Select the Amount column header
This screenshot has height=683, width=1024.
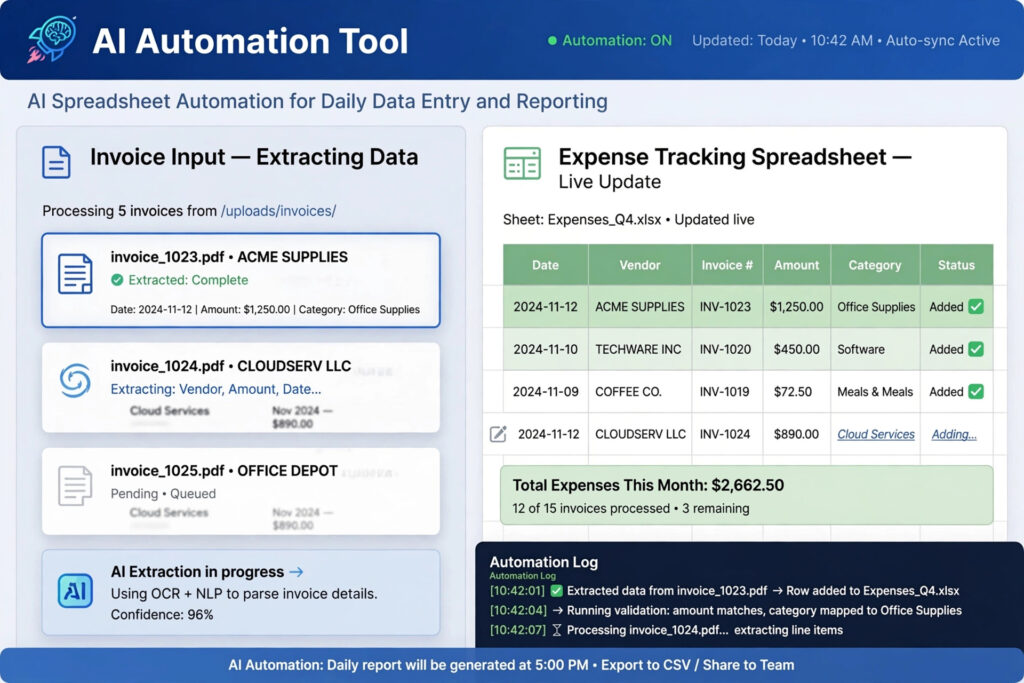tap(797, 265)
